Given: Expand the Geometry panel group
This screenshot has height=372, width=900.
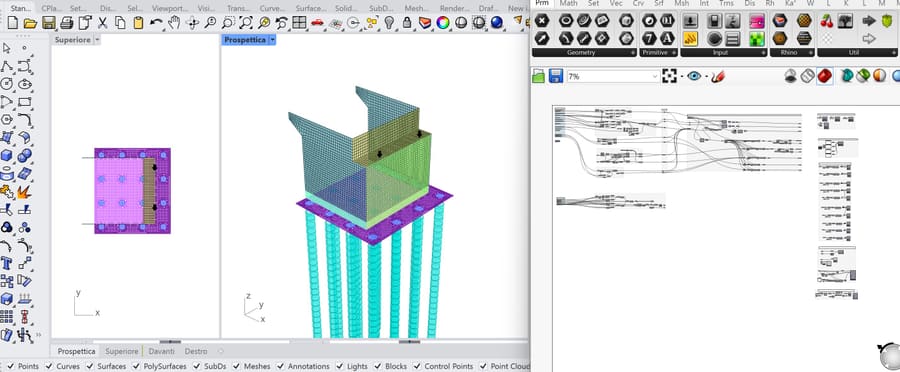Looking at the screenshot, I should pyautogui.click(x=633, y=52).
